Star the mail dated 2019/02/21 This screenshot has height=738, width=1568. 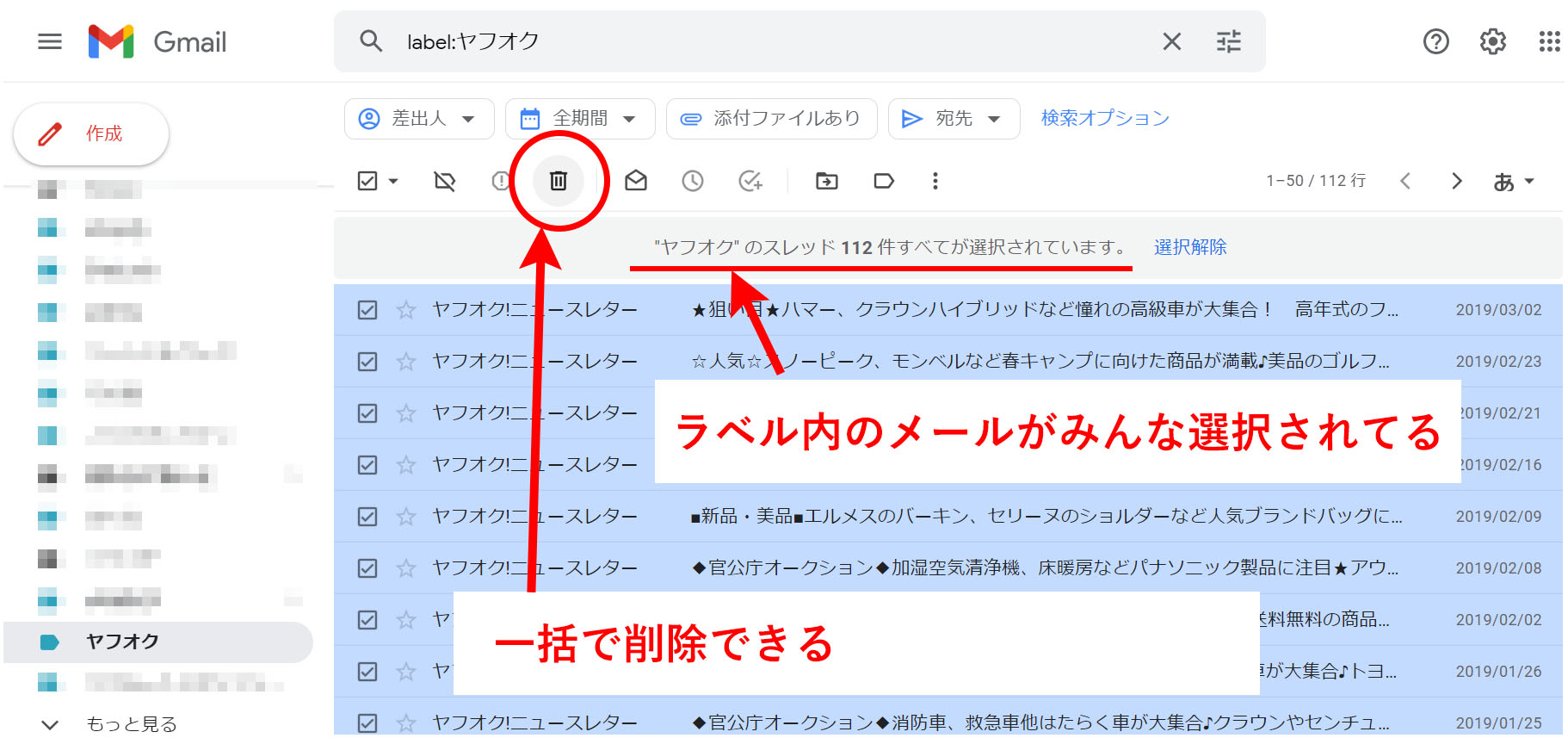(406, 413)
